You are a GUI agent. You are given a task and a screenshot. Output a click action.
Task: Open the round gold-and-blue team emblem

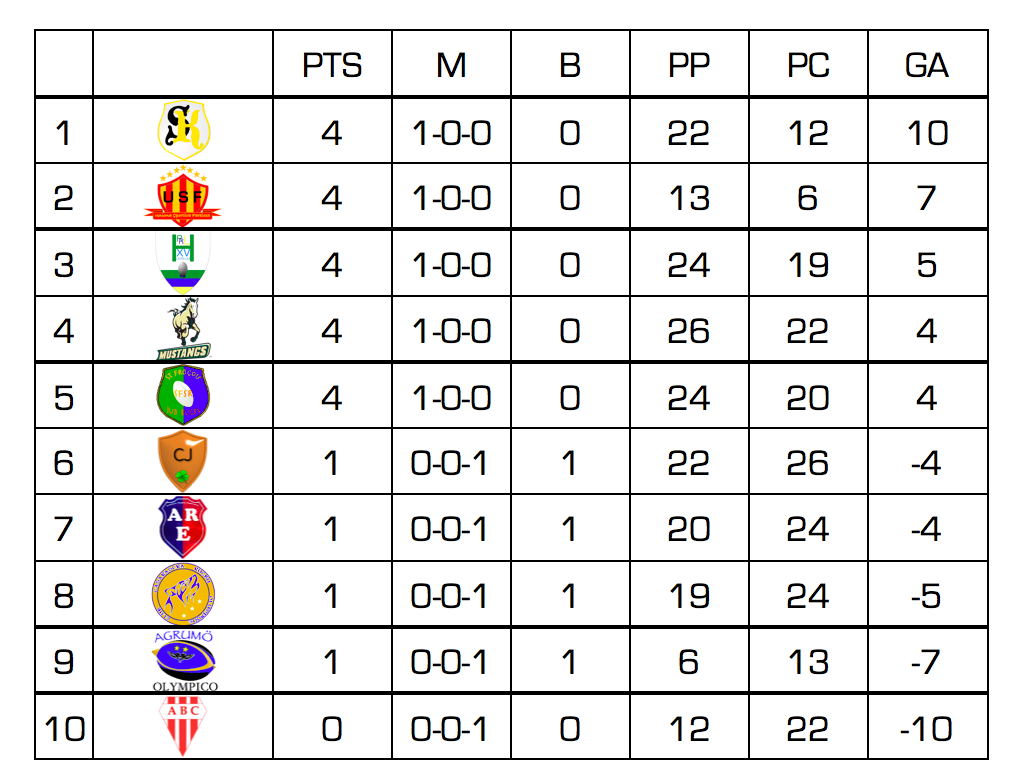[x=183, y=594]
